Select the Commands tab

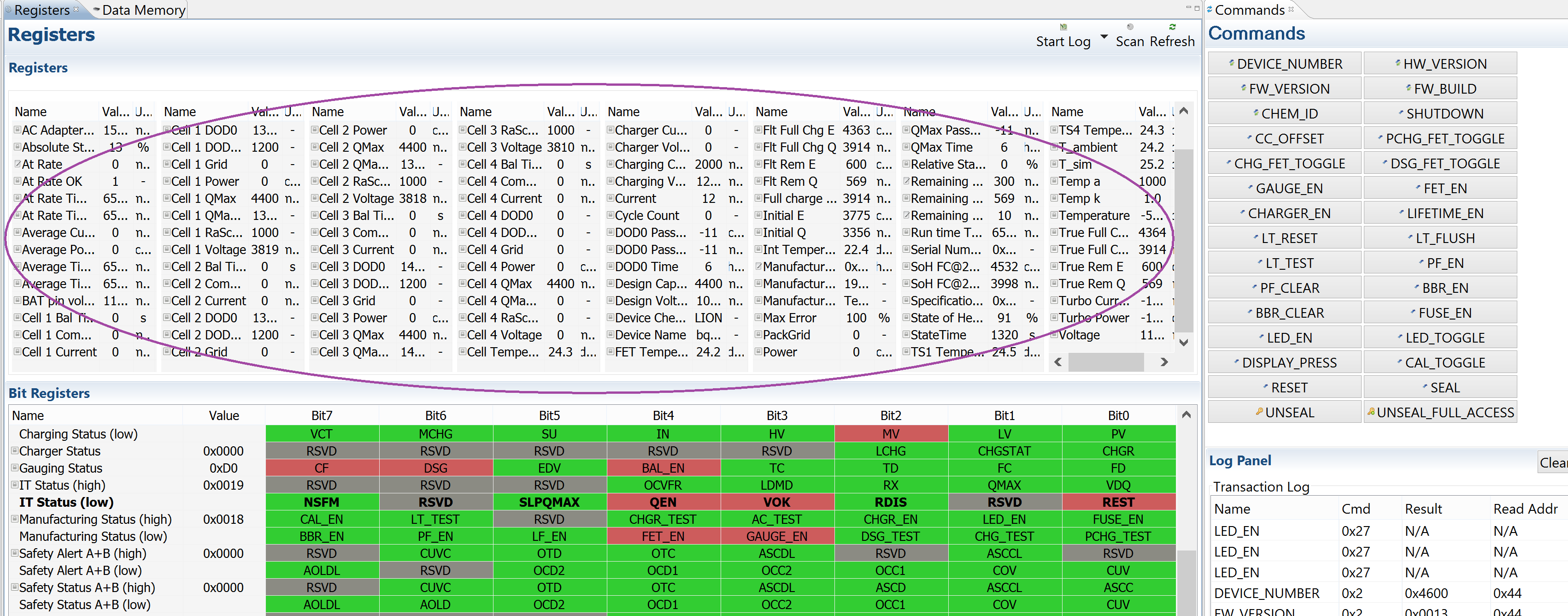[1250, 10]
